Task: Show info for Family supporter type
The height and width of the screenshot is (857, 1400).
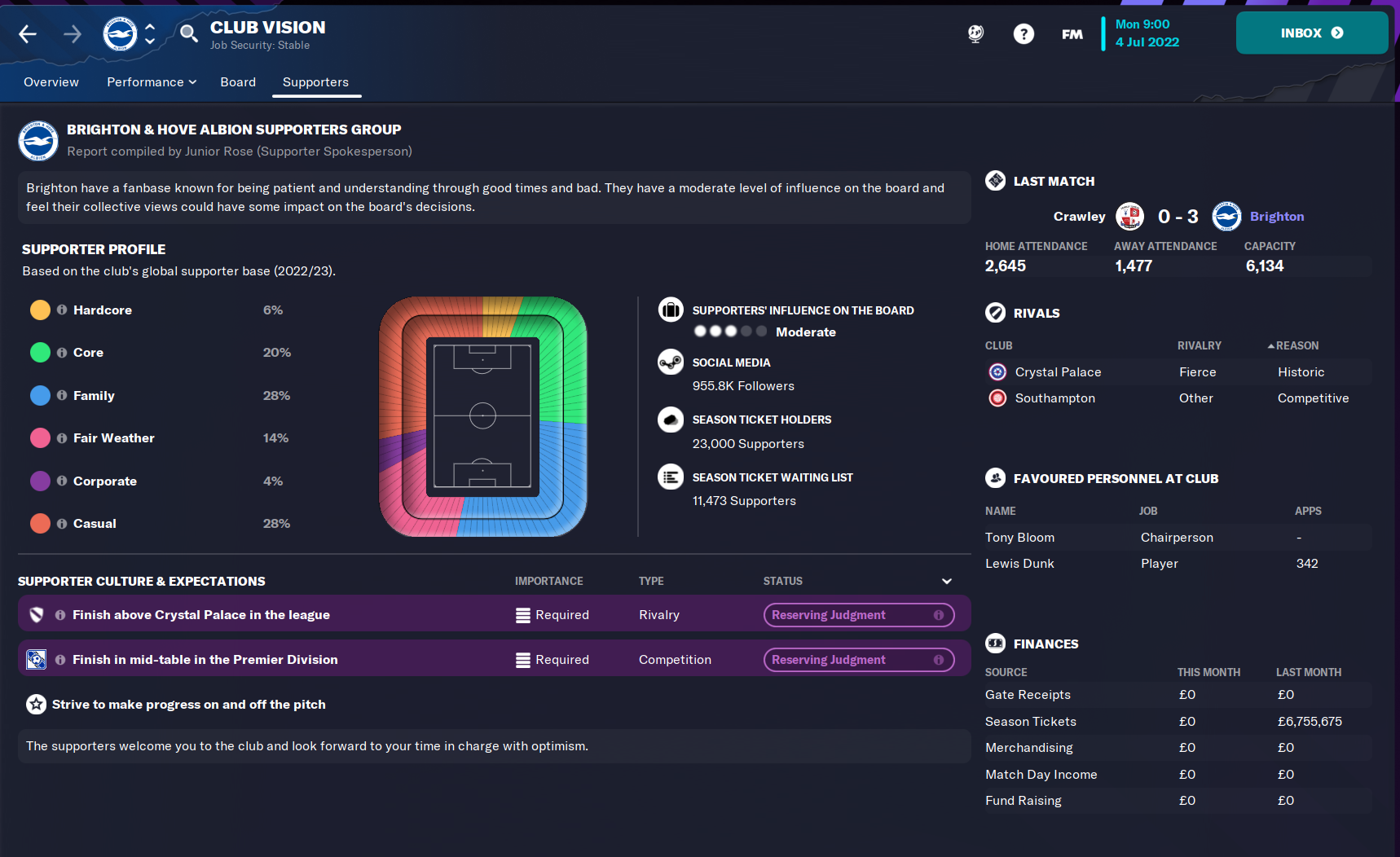Action: [x=62, y=395]
